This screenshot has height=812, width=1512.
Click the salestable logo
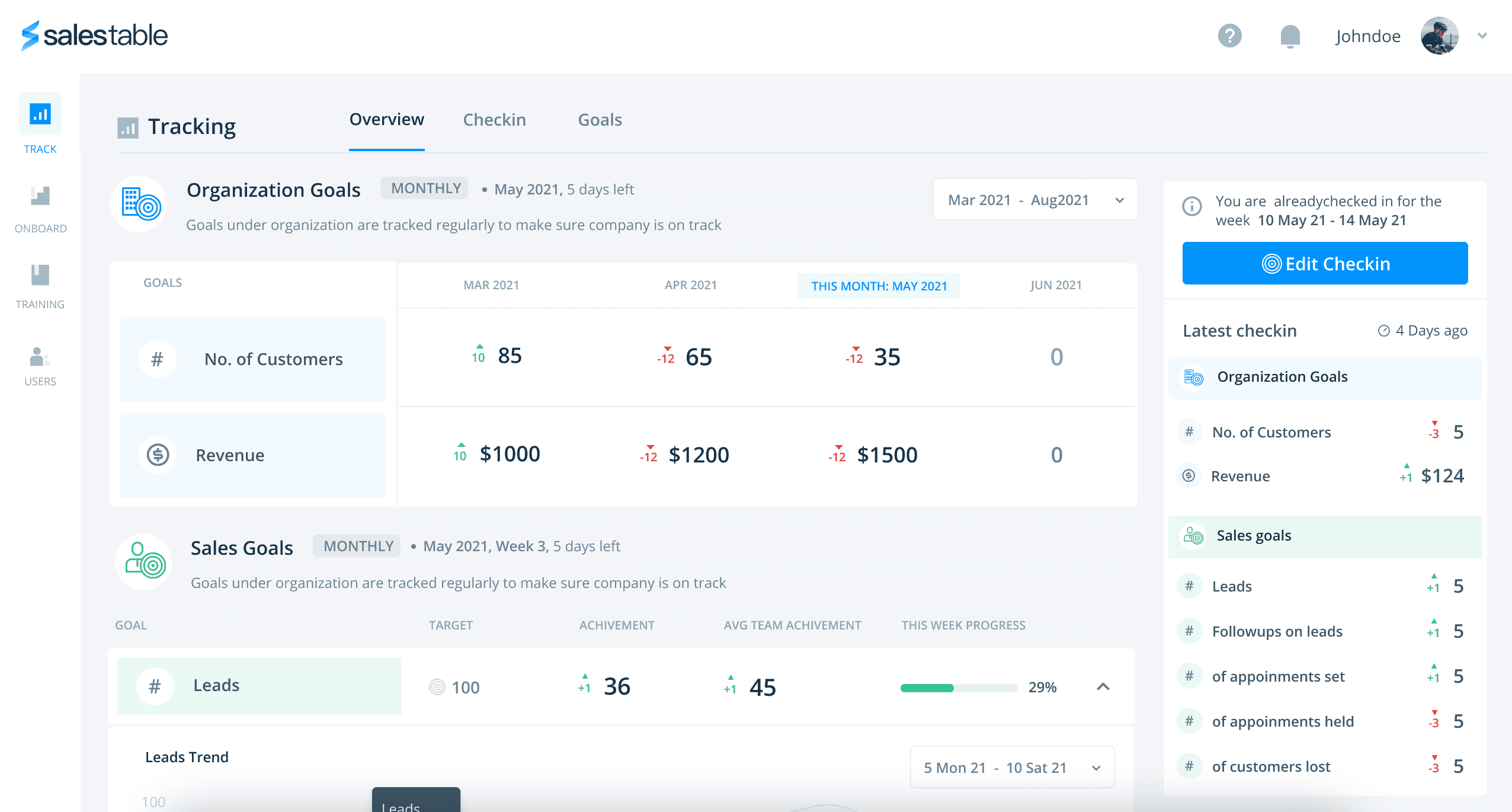(x=93, y=36)
